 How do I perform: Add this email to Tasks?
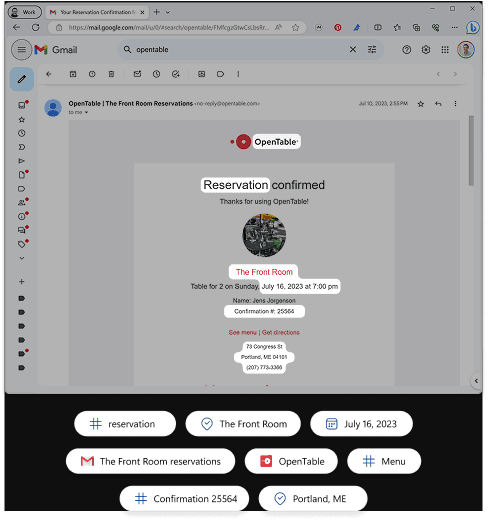click(x=176, y=74)
